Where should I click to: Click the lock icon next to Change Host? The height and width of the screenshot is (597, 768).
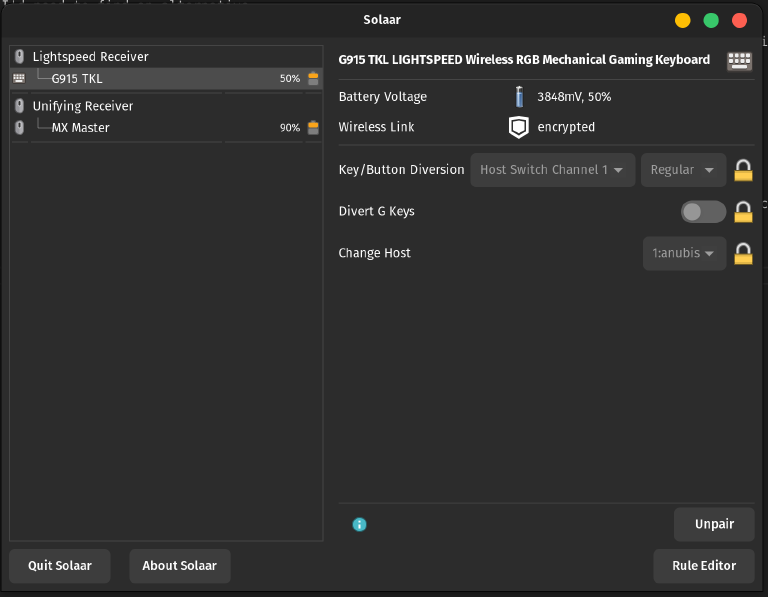coord(743,253)
